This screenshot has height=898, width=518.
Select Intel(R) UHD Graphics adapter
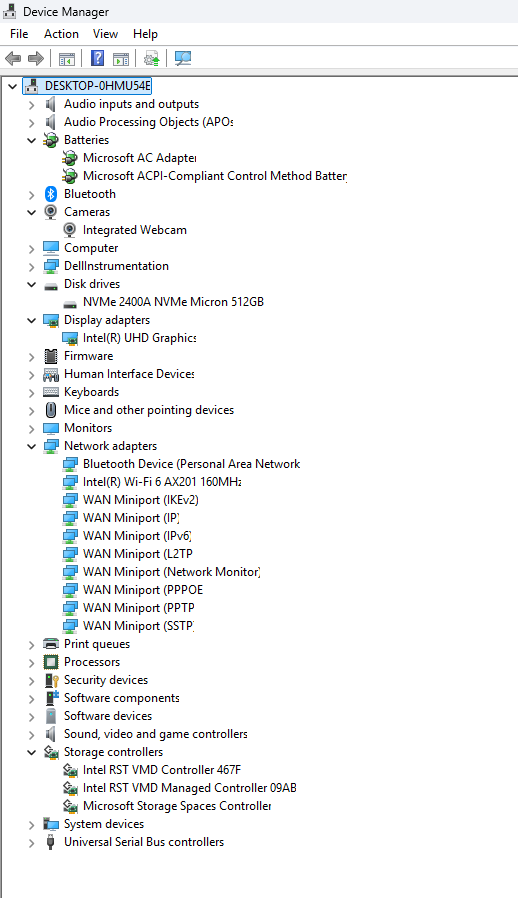[x=139, y=338]
